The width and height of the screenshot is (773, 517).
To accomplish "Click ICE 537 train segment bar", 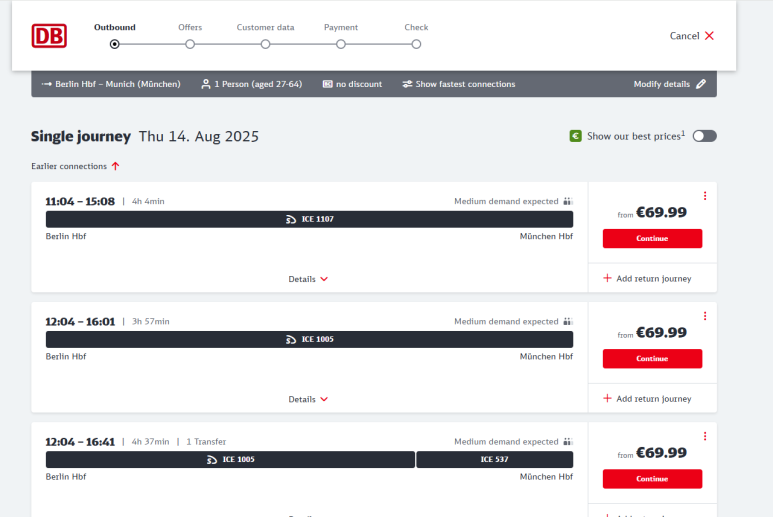I will pyautogui.click(x=494, y=459).
